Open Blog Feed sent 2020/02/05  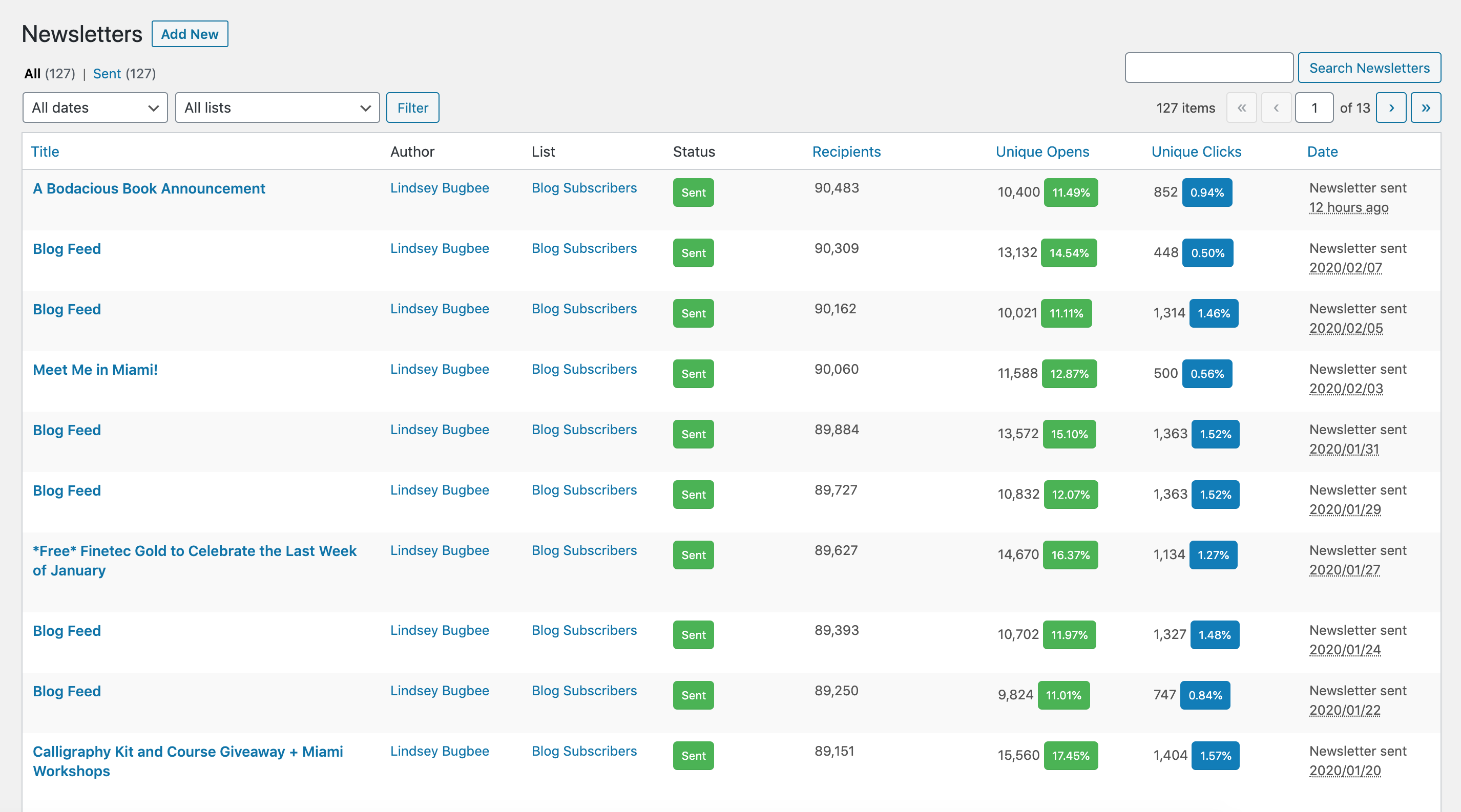click(67, 309)
